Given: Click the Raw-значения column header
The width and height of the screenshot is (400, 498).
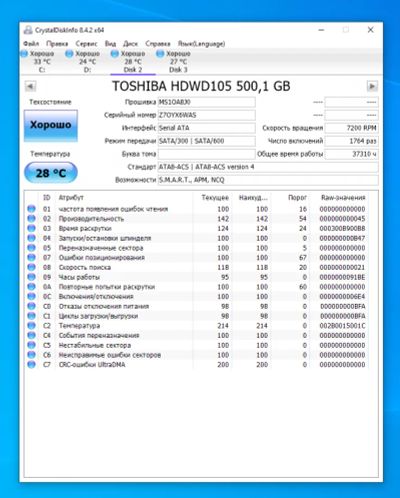Looking at the screenshot, I should [x=343, y=198].
